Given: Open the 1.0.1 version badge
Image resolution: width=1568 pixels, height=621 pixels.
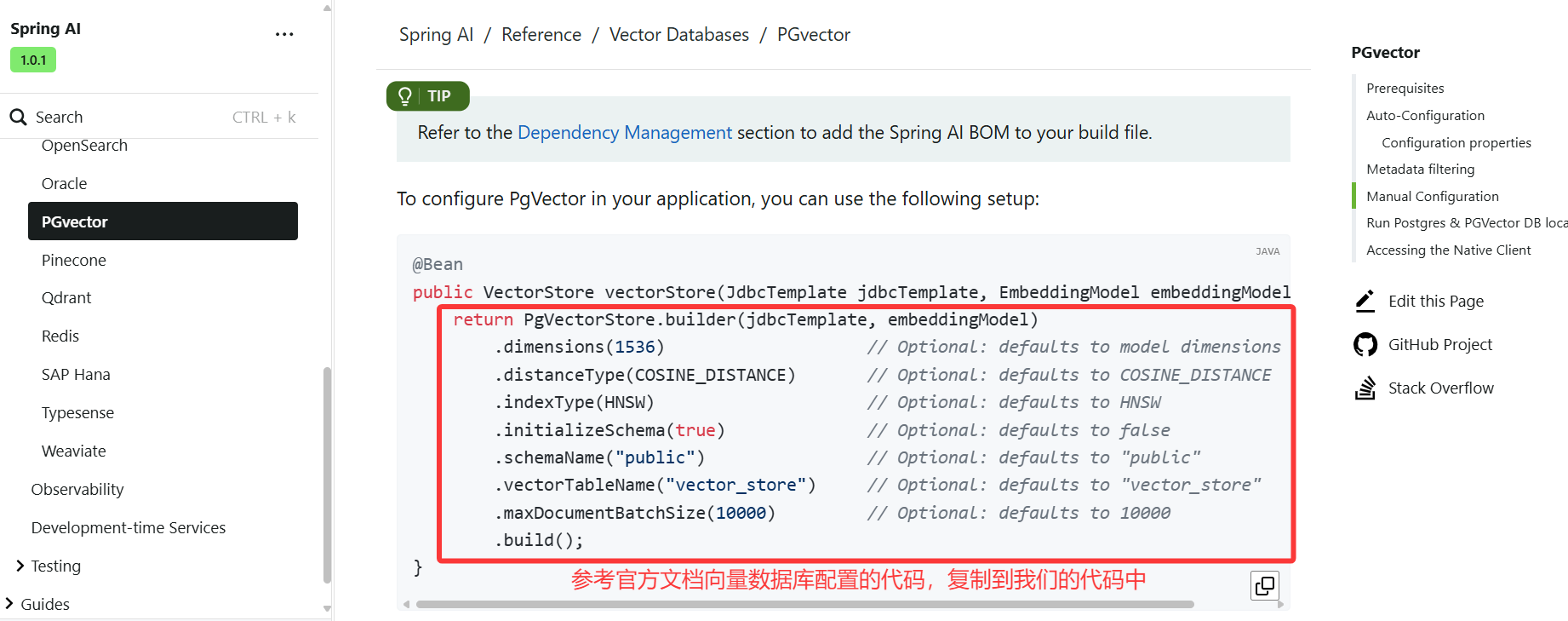Looking at the screenshot, I should [33, 60].
